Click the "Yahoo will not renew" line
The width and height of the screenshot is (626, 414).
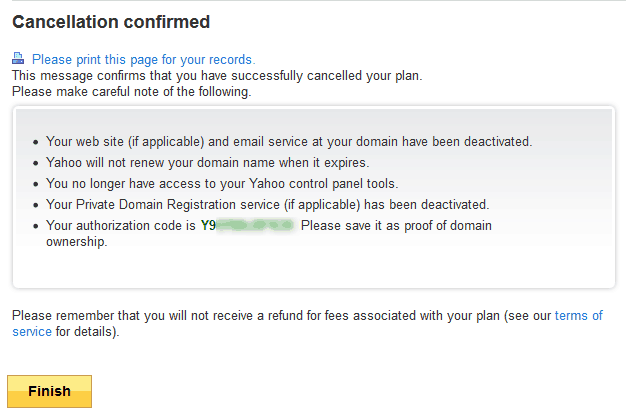[207, 162]
